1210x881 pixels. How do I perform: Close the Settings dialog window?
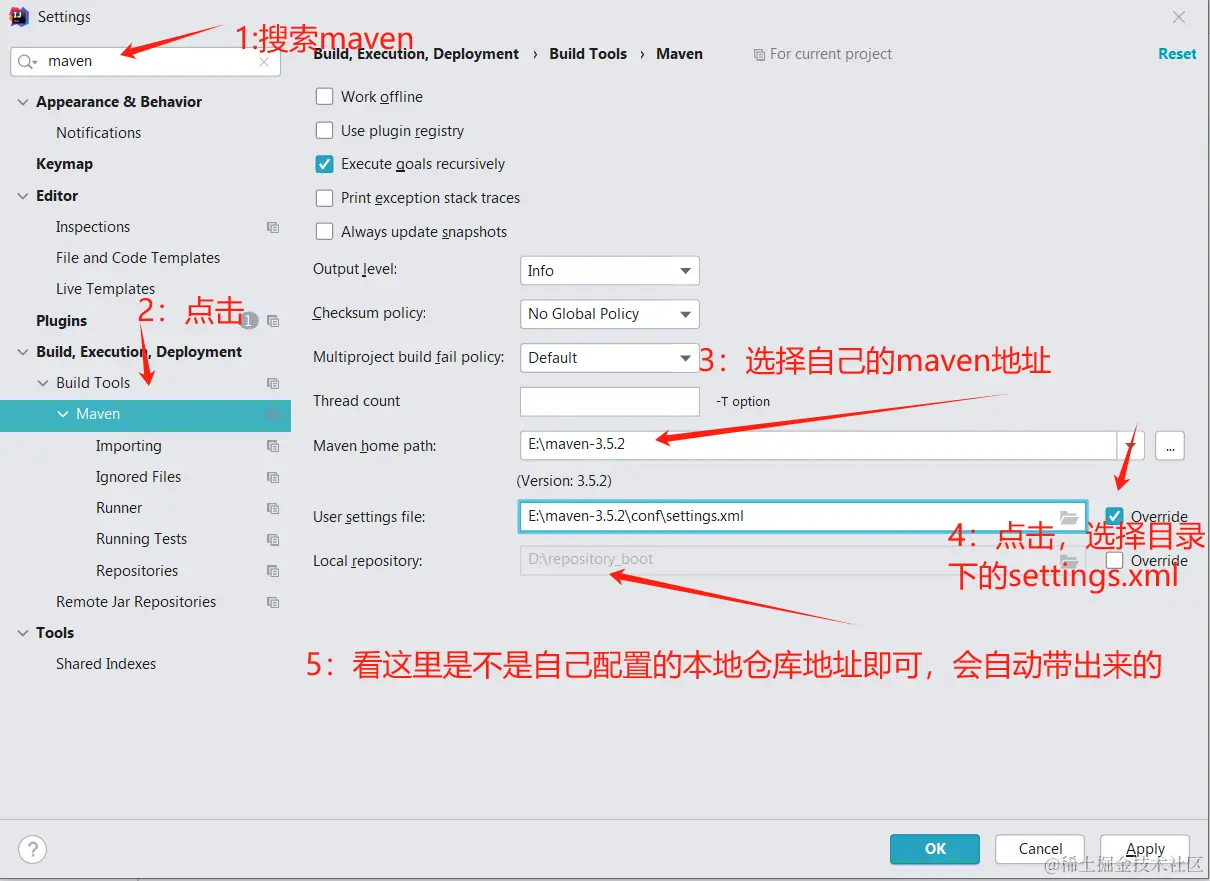1179,17
